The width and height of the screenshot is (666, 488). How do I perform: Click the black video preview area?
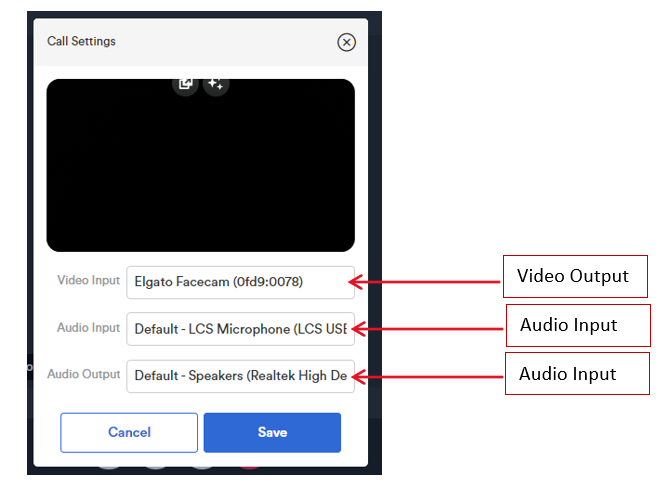(x=200, y=165)
